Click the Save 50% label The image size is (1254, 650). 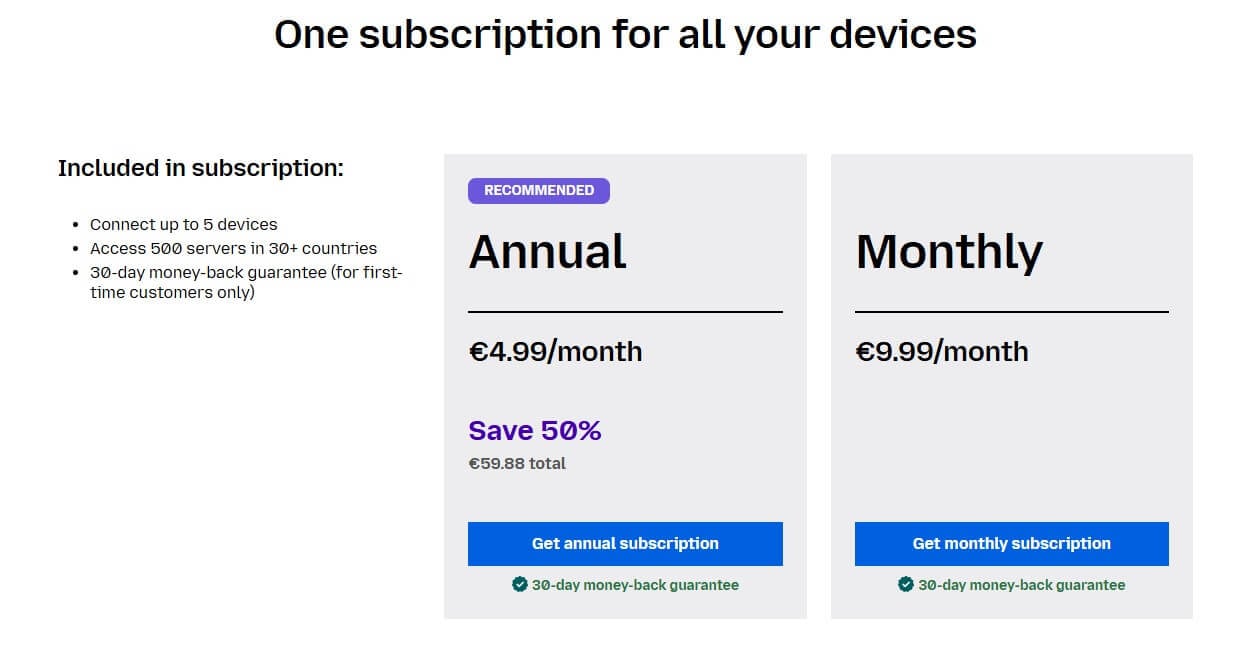click(x=534, y=430)
